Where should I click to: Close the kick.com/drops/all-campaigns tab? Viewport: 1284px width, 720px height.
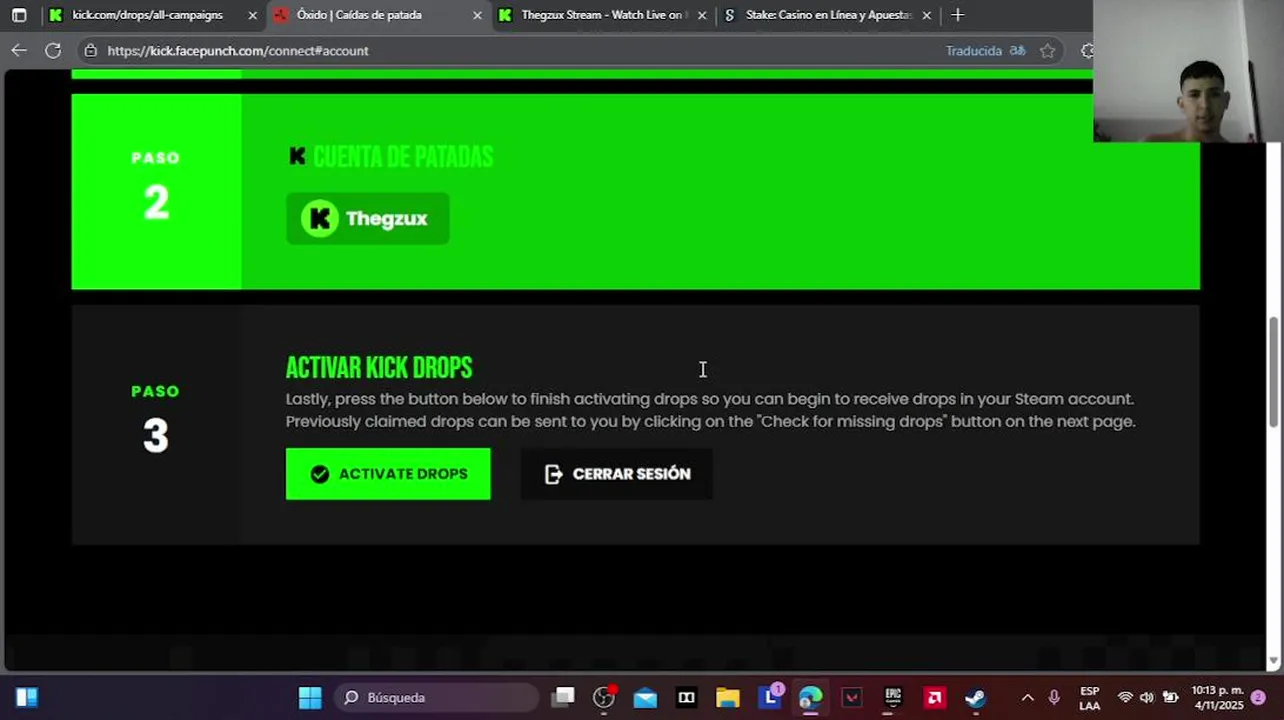[252, 15]
